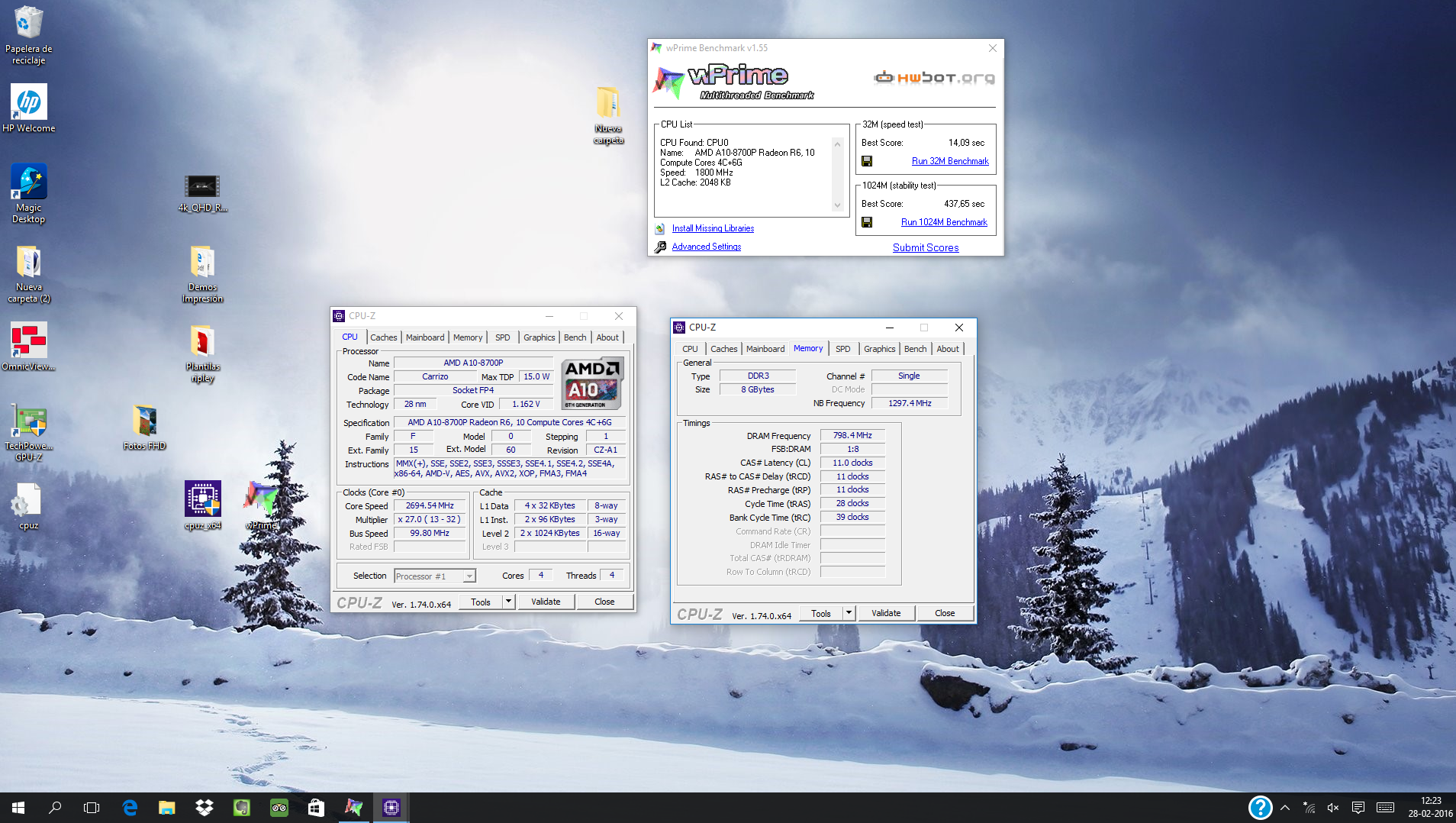
Task: Click Submit Scores link in wPrime
Action: (926, 247)
